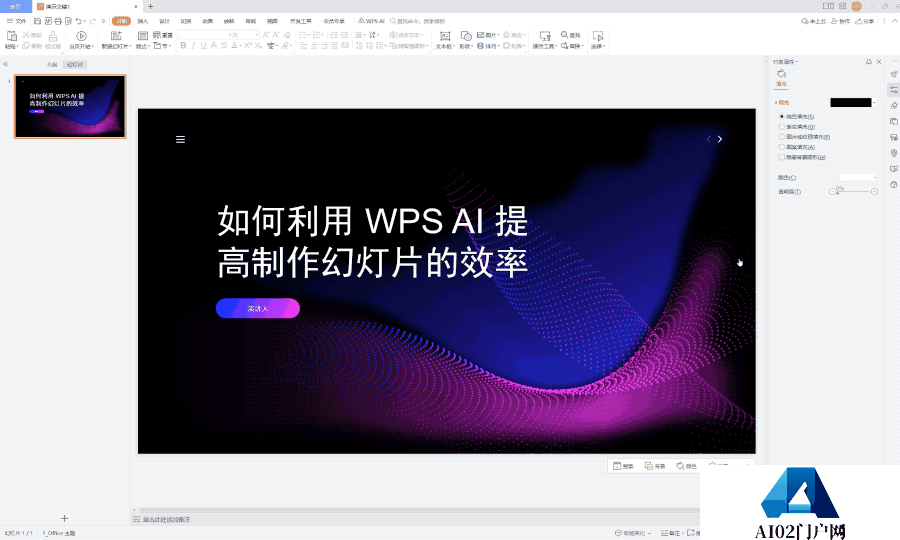
Task: Collapse the ribbon with the chevron
Action: coord(894,21)
